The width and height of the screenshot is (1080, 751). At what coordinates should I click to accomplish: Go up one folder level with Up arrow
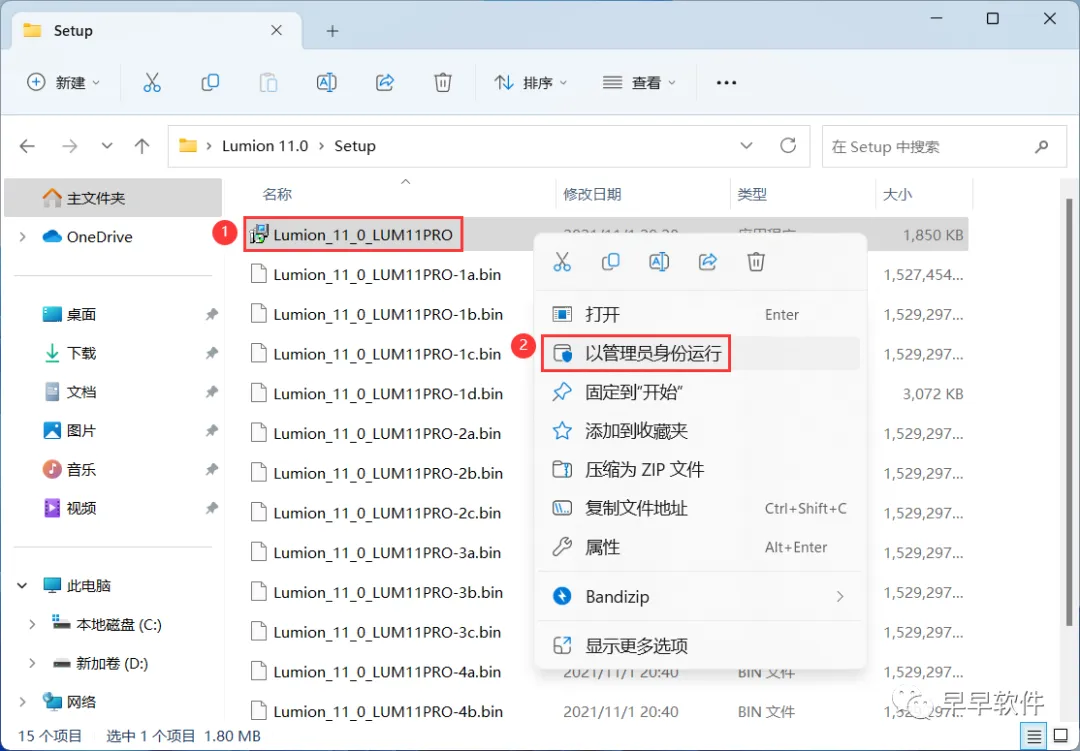coord(142,146)
